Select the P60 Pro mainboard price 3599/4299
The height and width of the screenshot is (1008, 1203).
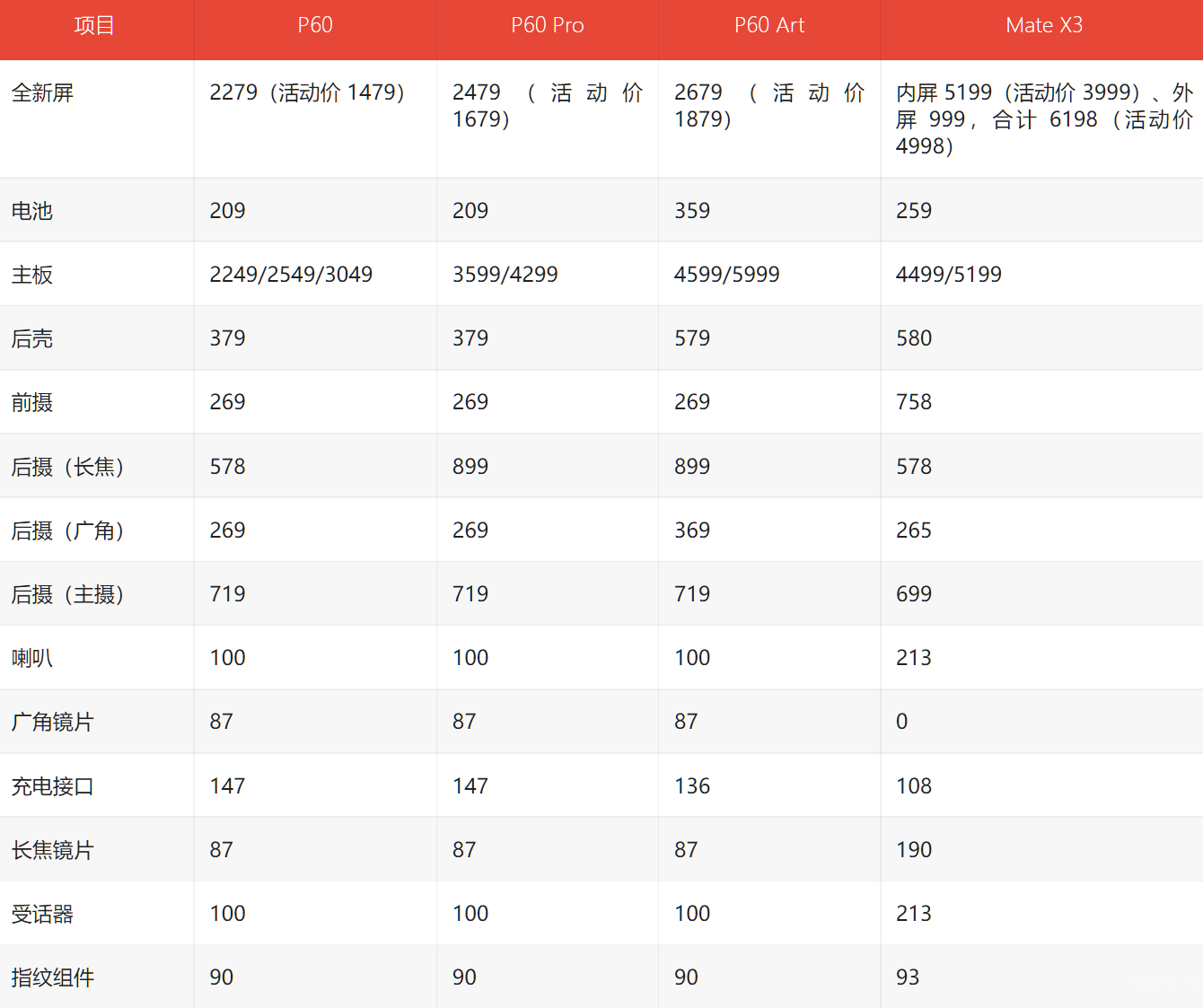[505, 275]
